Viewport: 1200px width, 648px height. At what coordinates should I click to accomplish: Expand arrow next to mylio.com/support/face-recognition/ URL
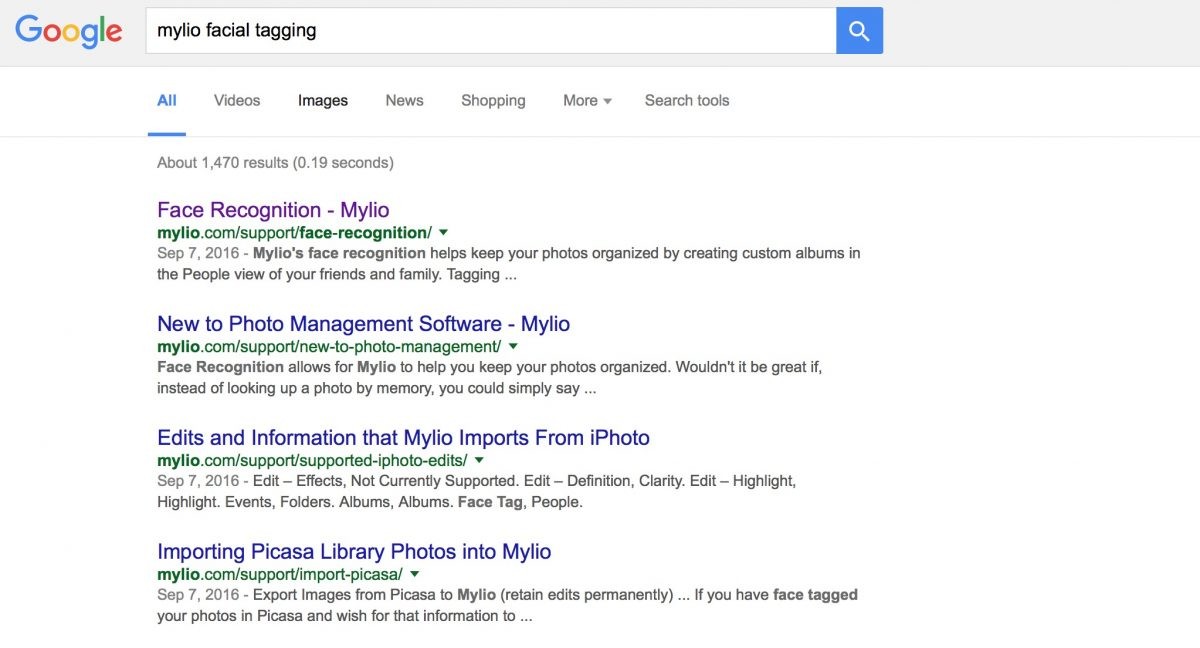coord(444,233)
